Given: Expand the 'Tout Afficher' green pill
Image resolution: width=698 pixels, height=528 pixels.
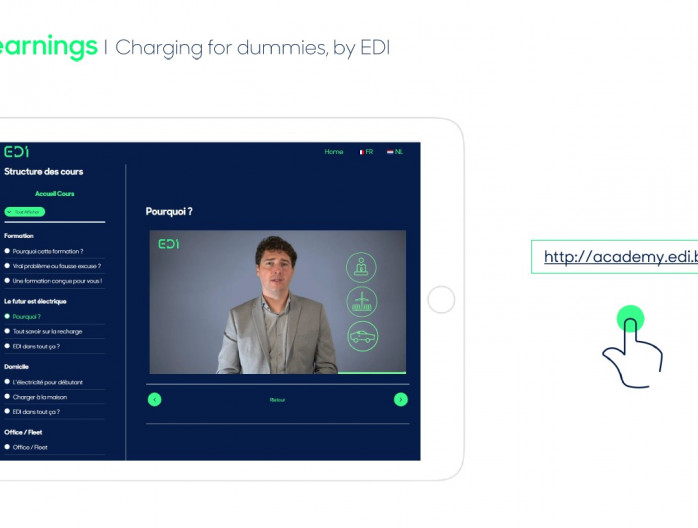Looking at the screenshot, I should (24, 212).
